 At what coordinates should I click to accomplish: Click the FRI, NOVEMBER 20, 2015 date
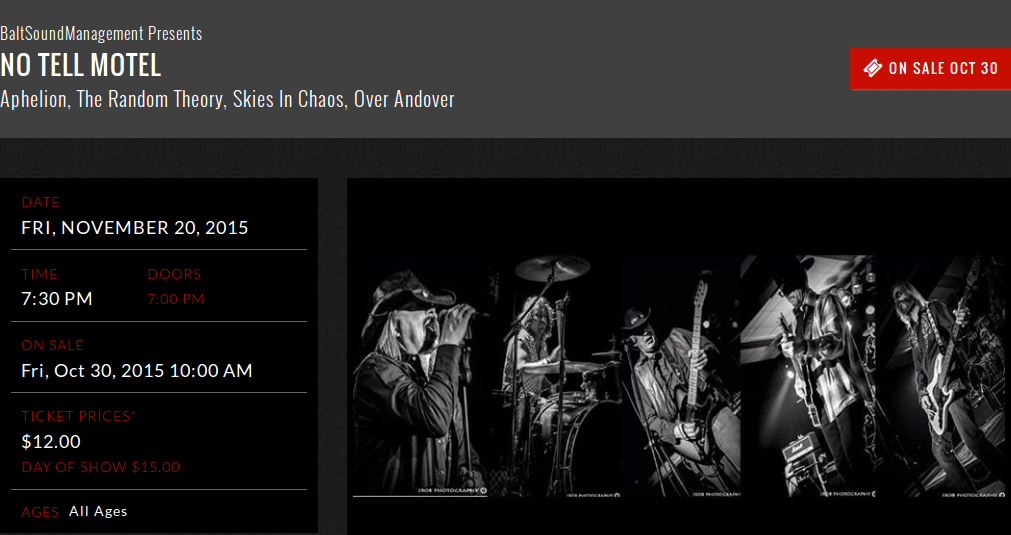click(x=135, y=228)
